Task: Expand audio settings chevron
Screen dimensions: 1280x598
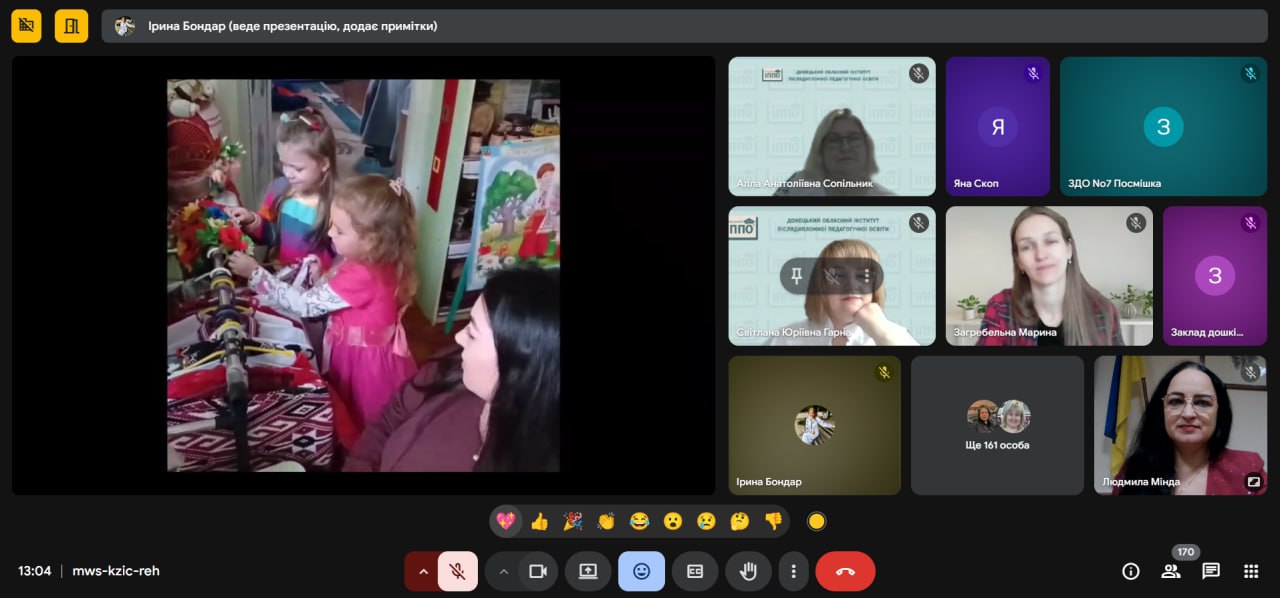Action: (x=423, y=571)
